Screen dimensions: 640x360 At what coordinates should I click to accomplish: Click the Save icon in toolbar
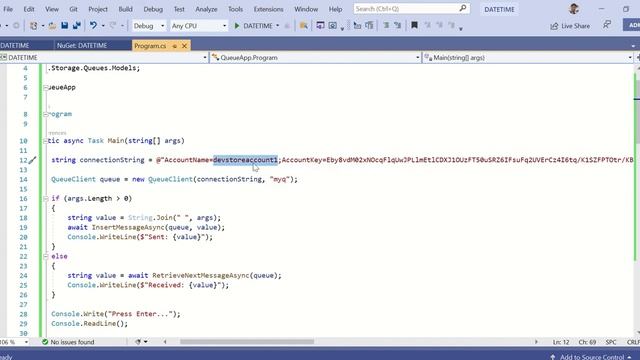click(x=64, y=25)
